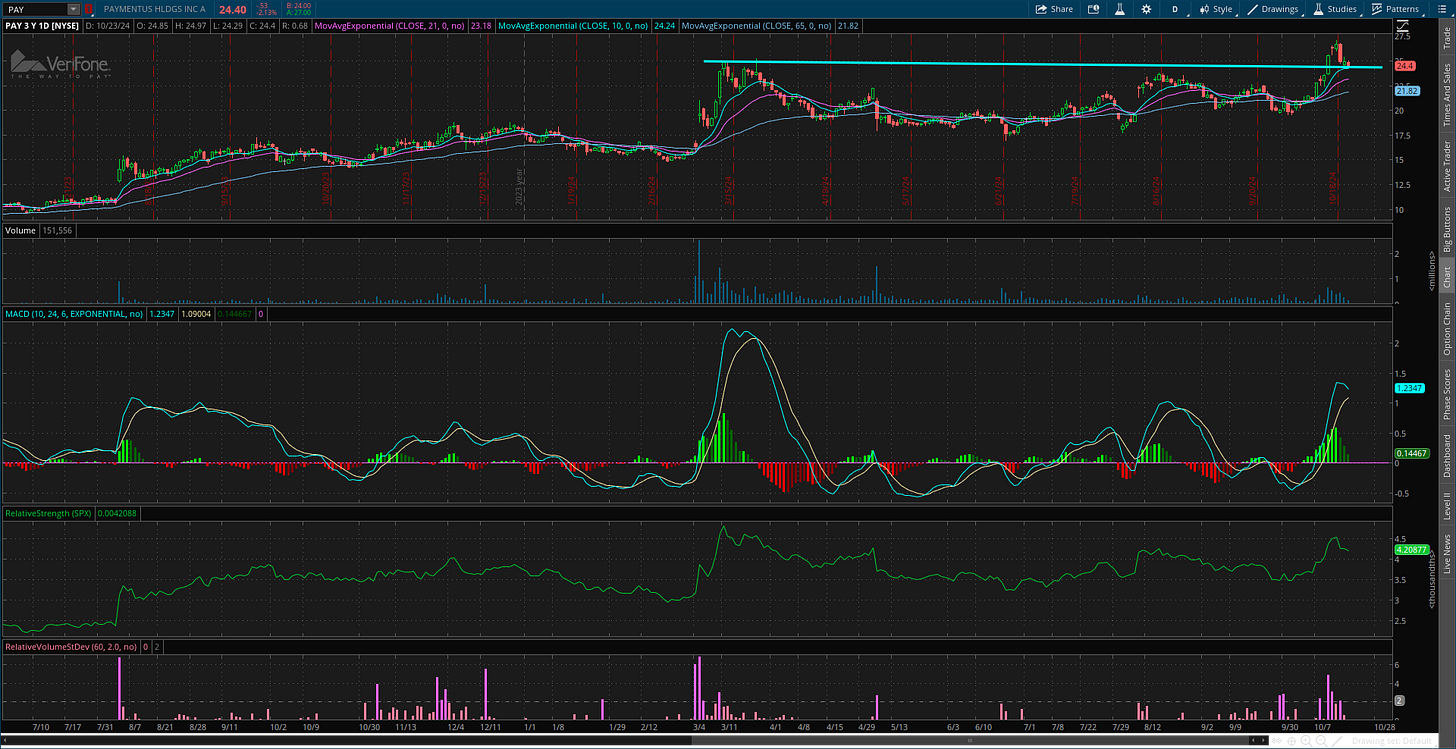Click the 0.14467 histogram value bubble
The height and width of the screenshot is (749, 1456).
point(1410,454)
